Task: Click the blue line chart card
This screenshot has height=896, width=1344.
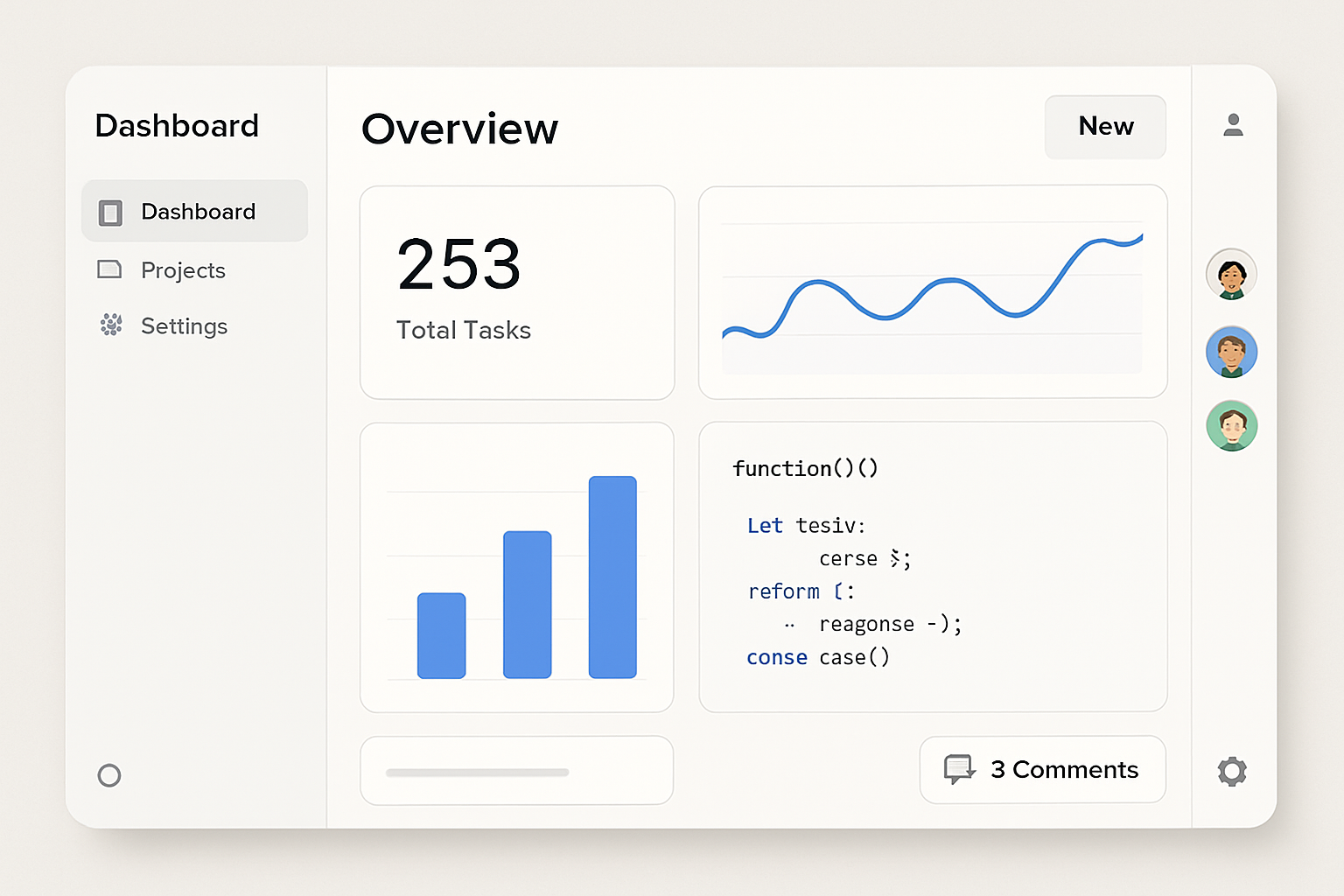Action: (932, 291)
